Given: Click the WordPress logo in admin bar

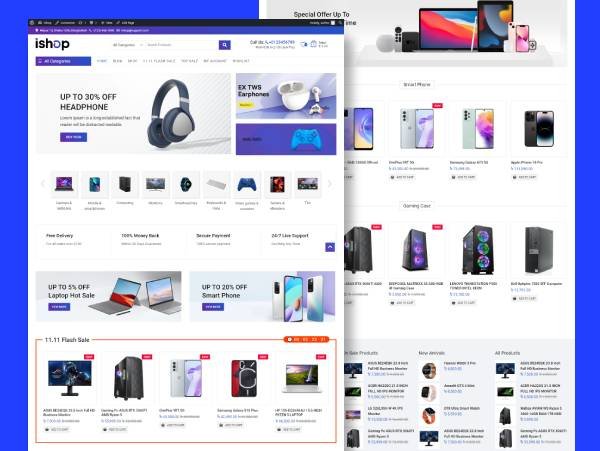Looking at the screenshot, I should (x=32, y=23).
